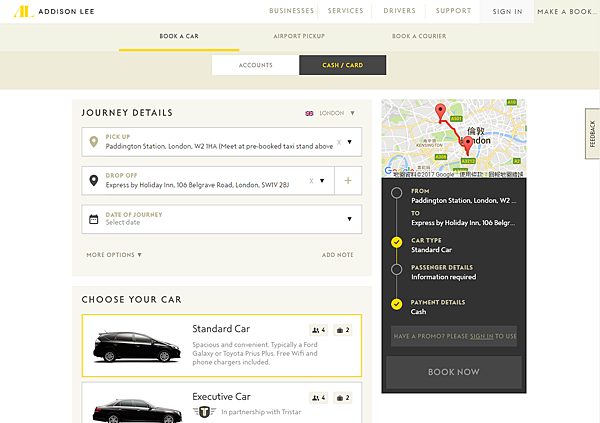Click the drop off location pin icon
The height and width of the screenshot is (423, 600).
pos(93,180)
